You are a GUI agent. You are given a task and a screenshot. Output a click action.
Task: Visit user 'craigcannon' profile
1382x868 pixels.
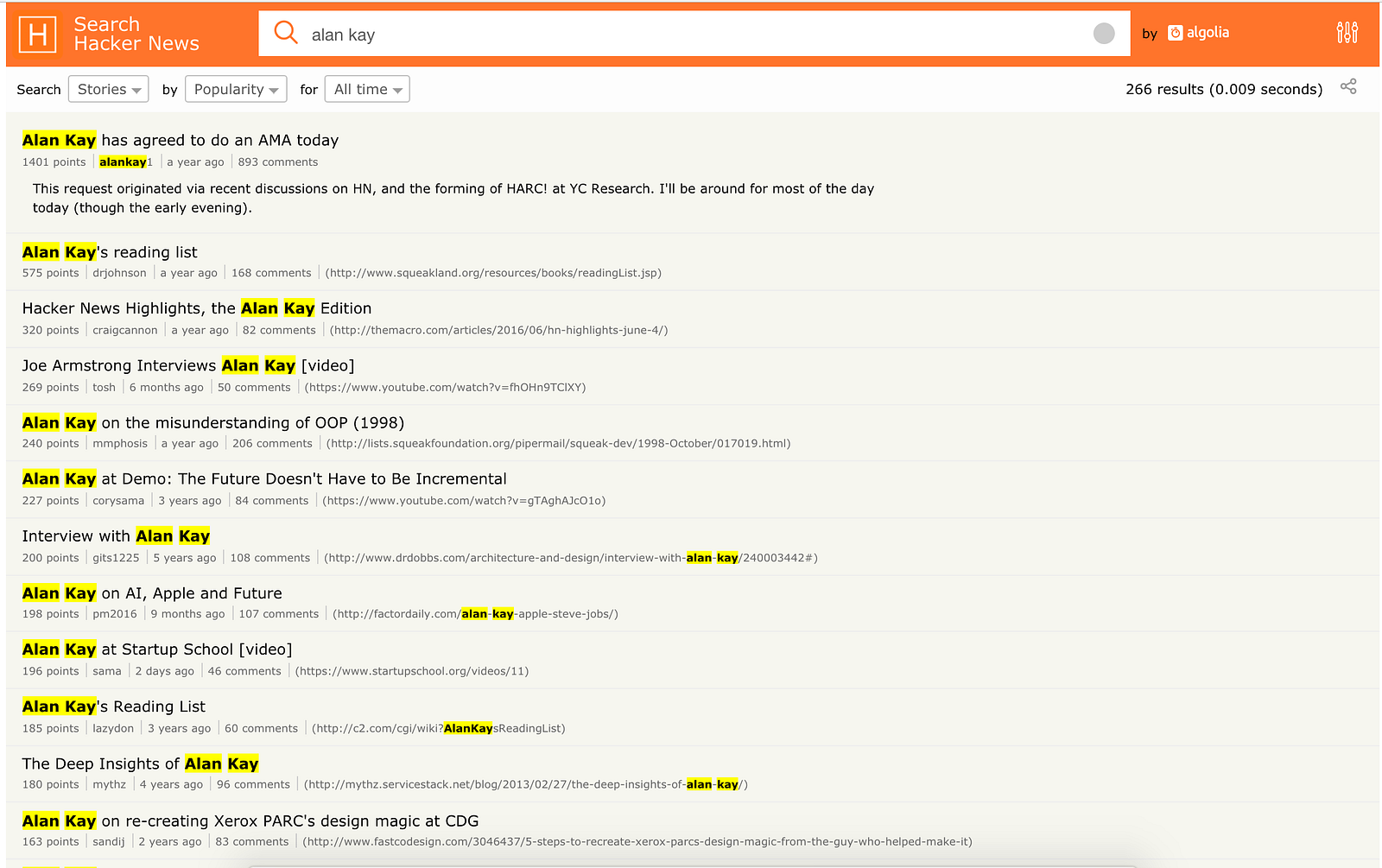coord(125,330)
